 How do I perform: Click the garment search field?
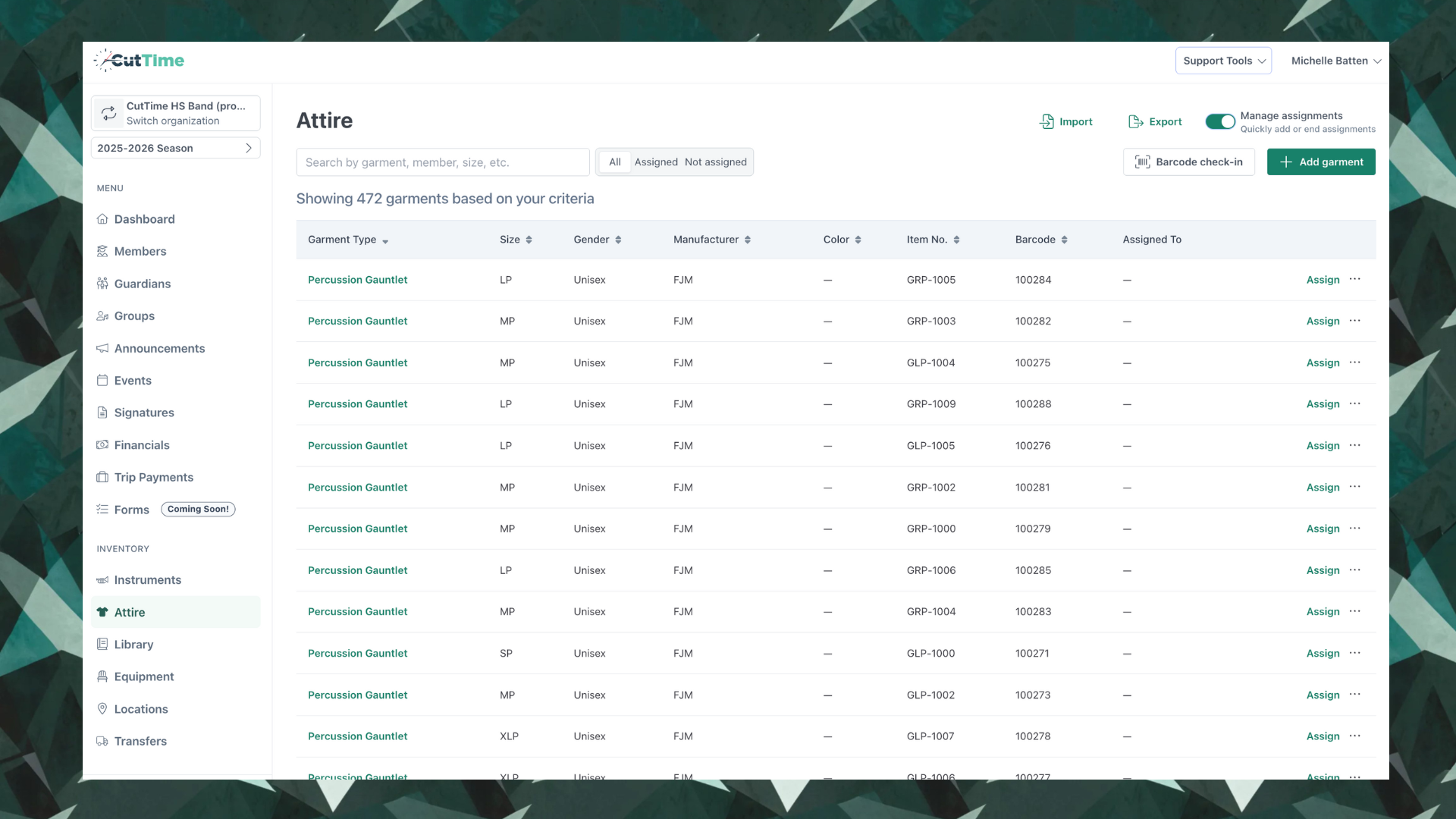443,162
